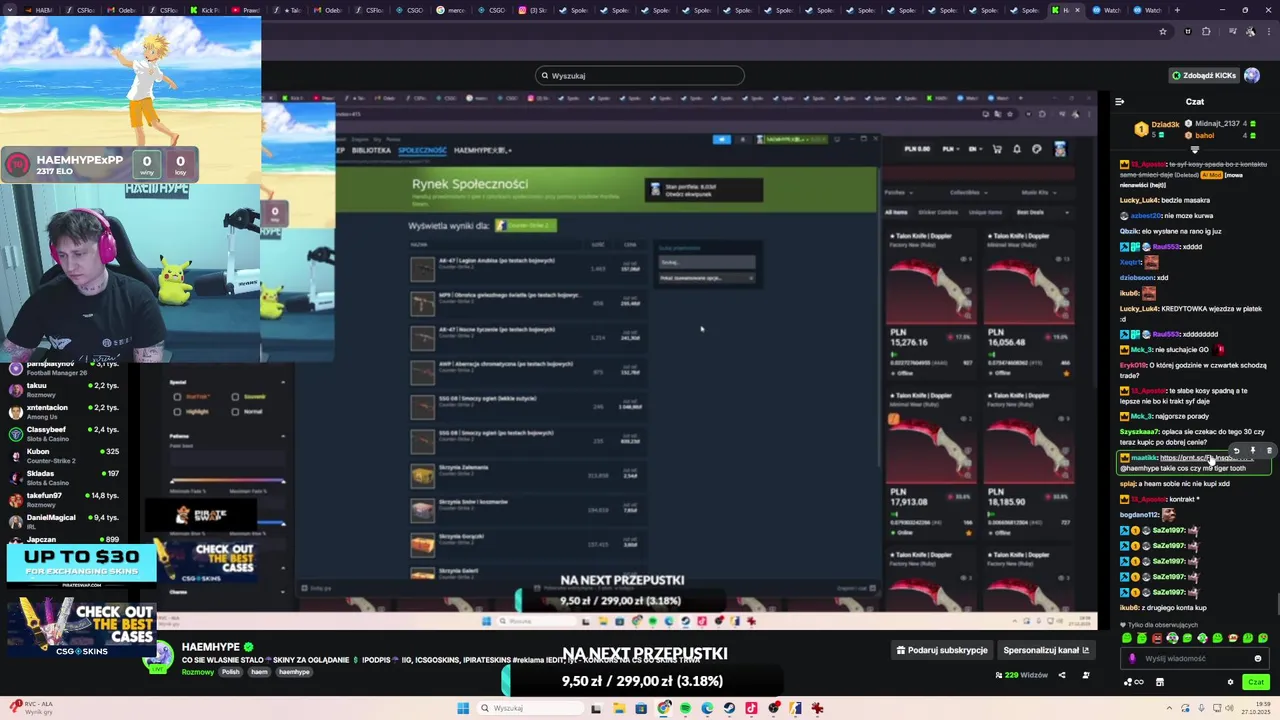Click the haem stream tag
The width and height of the screenshot is (1280, 720).
[x=260, y=672]
